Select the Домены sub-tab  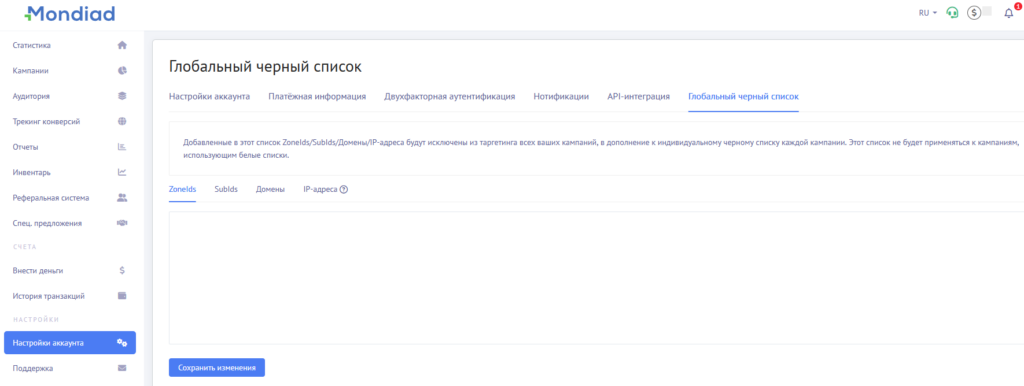click(270, 189)
